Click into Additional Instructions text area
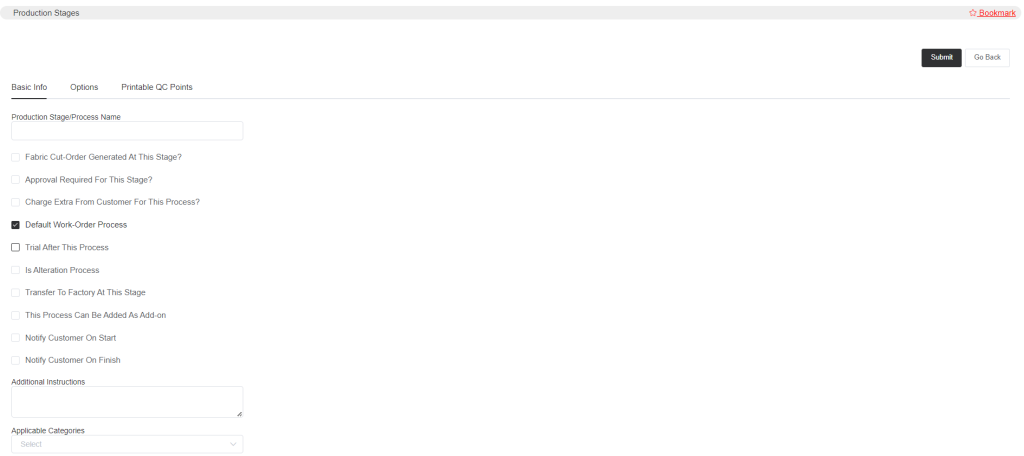Screen dimensions: 1024x456 pos(127,402)
